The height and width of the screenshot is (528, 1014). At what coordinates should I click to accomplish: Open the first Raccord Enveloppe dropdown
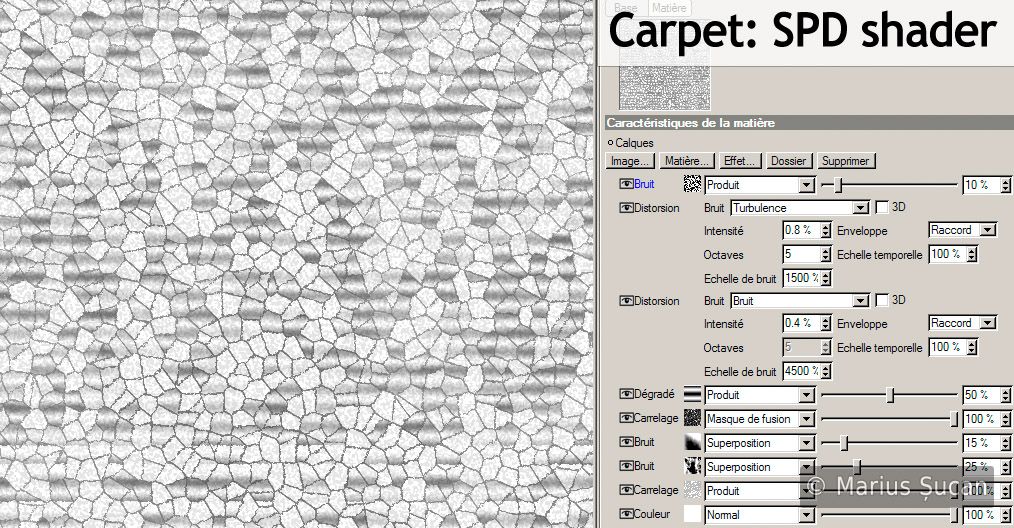point(987,230)
